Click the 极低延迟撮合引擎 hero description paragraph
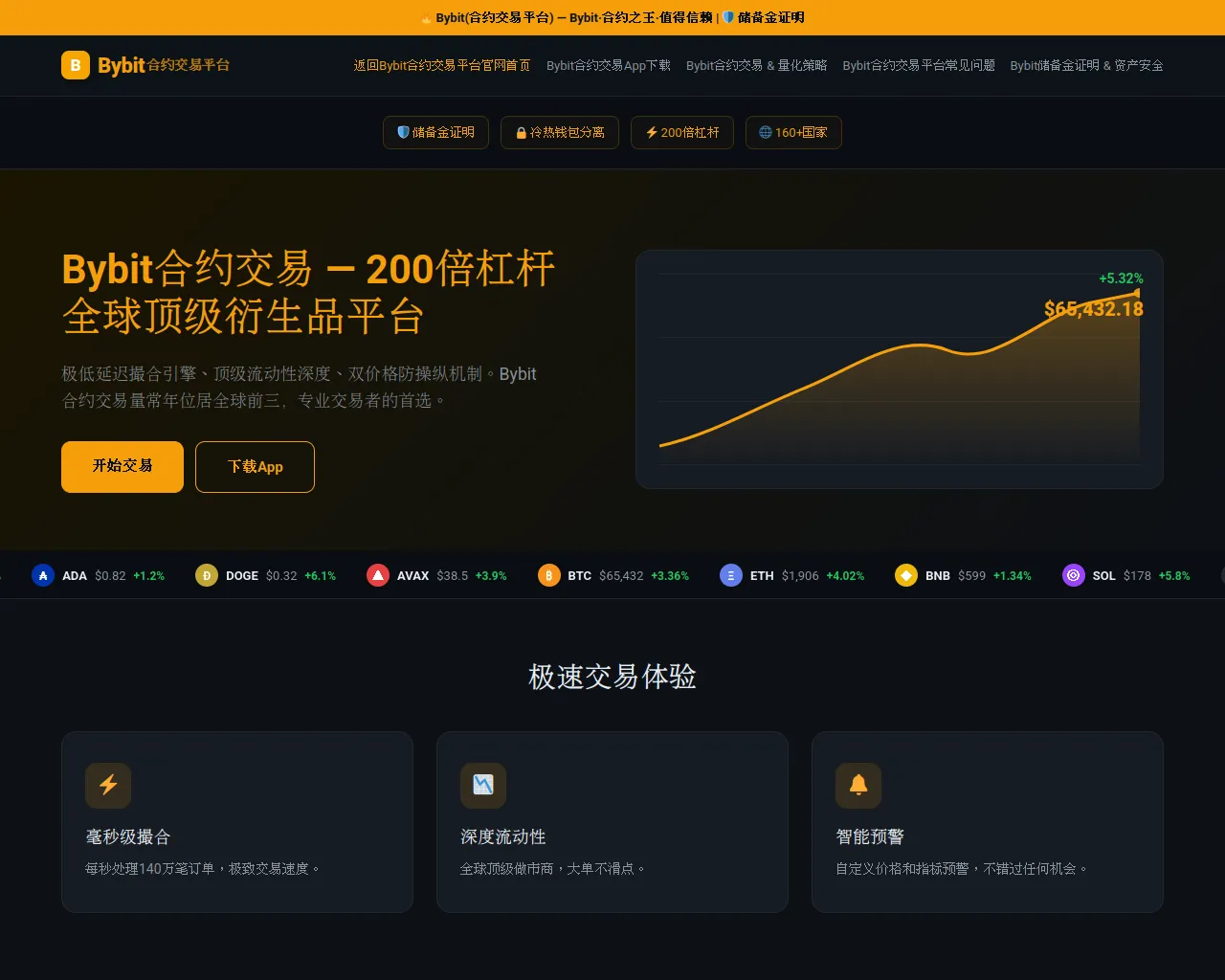 [x=300, y=387]
